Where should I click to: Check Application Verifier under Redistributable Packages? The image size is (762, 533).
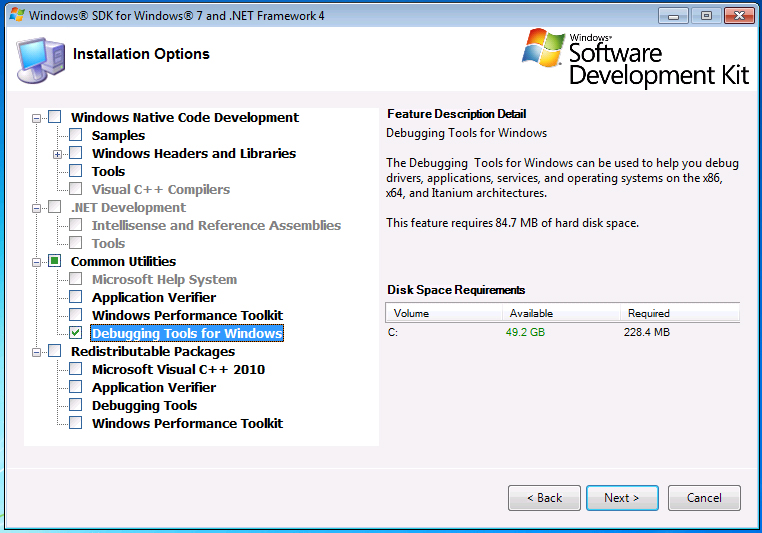(x=75, y=387)
